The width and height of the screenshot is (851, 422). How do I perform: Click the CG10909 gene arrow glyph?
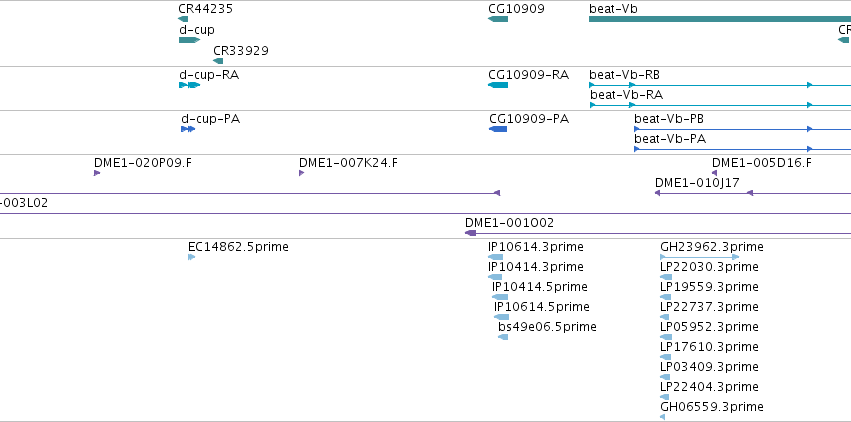498,19
